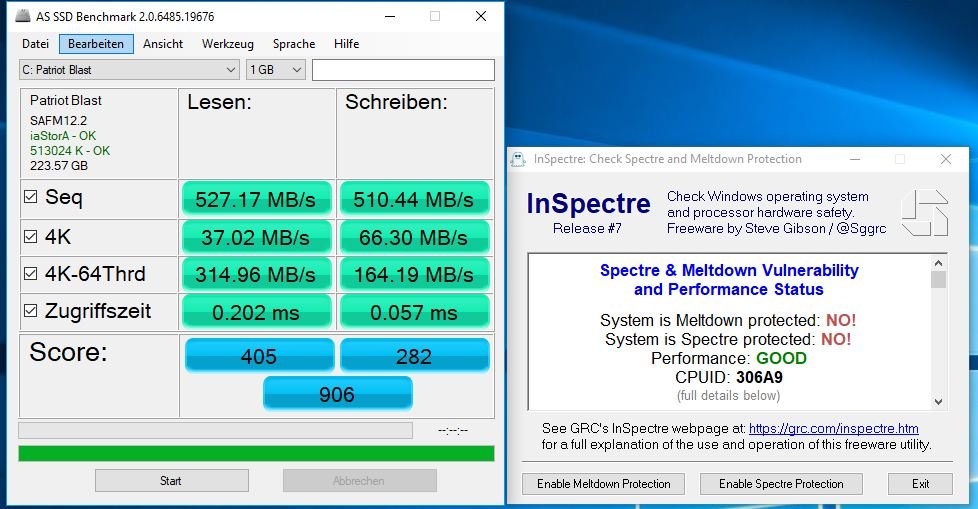Open the Werkzeug menu

228,44
